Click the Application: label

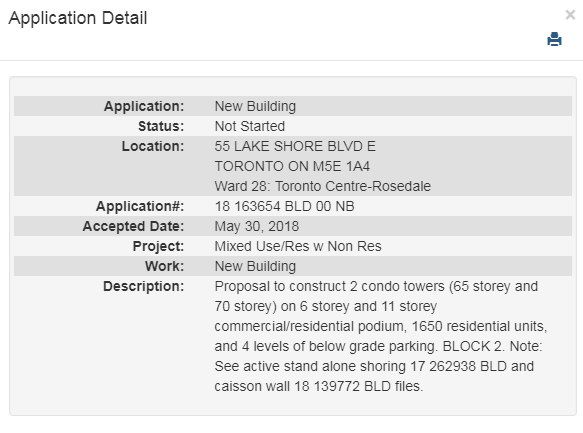(144, 106)
